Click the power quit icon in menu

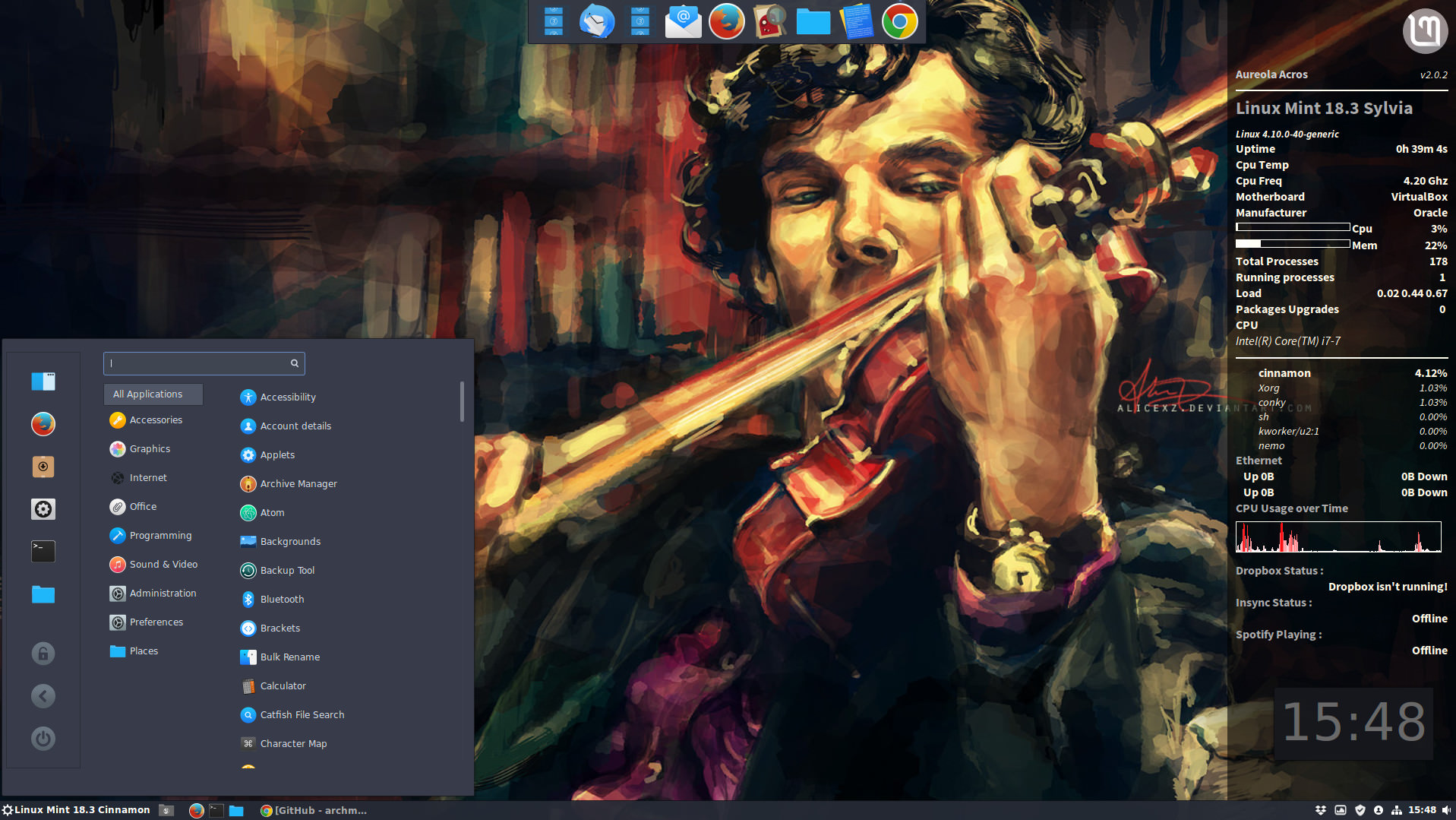(x=43, y=739)
